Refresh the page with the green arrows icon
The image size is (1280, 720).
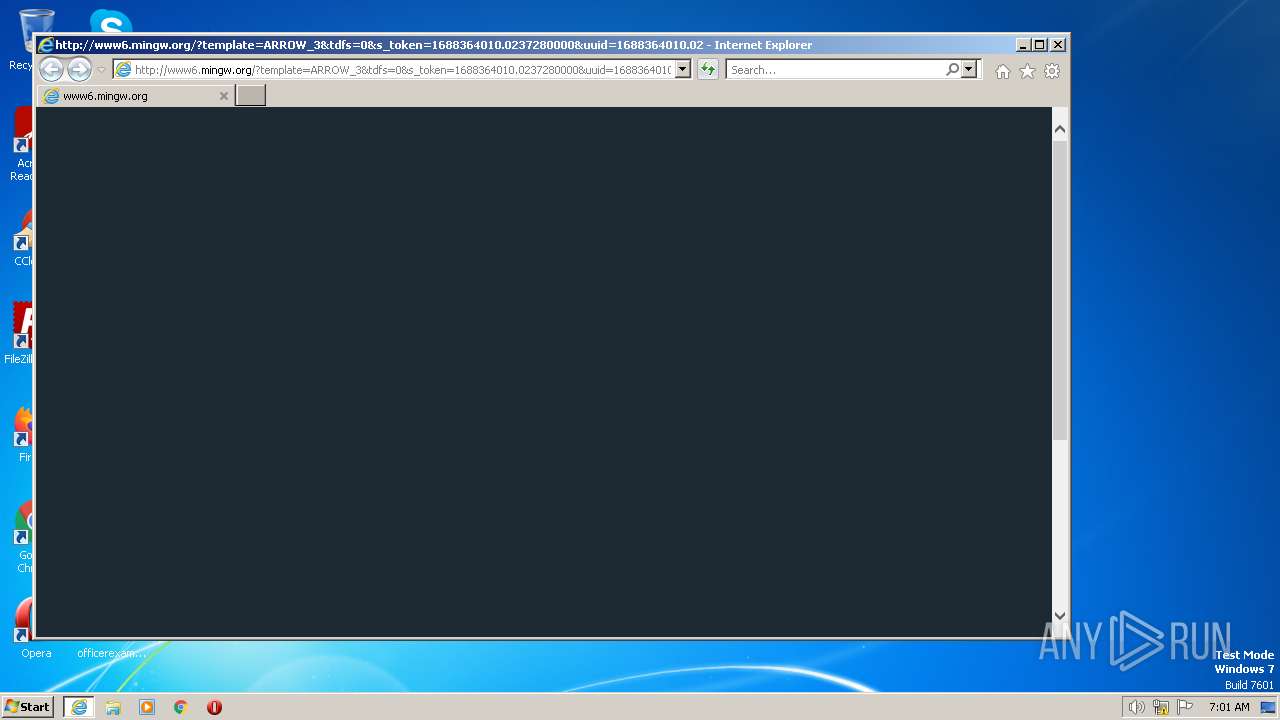[x=708, y=70]
